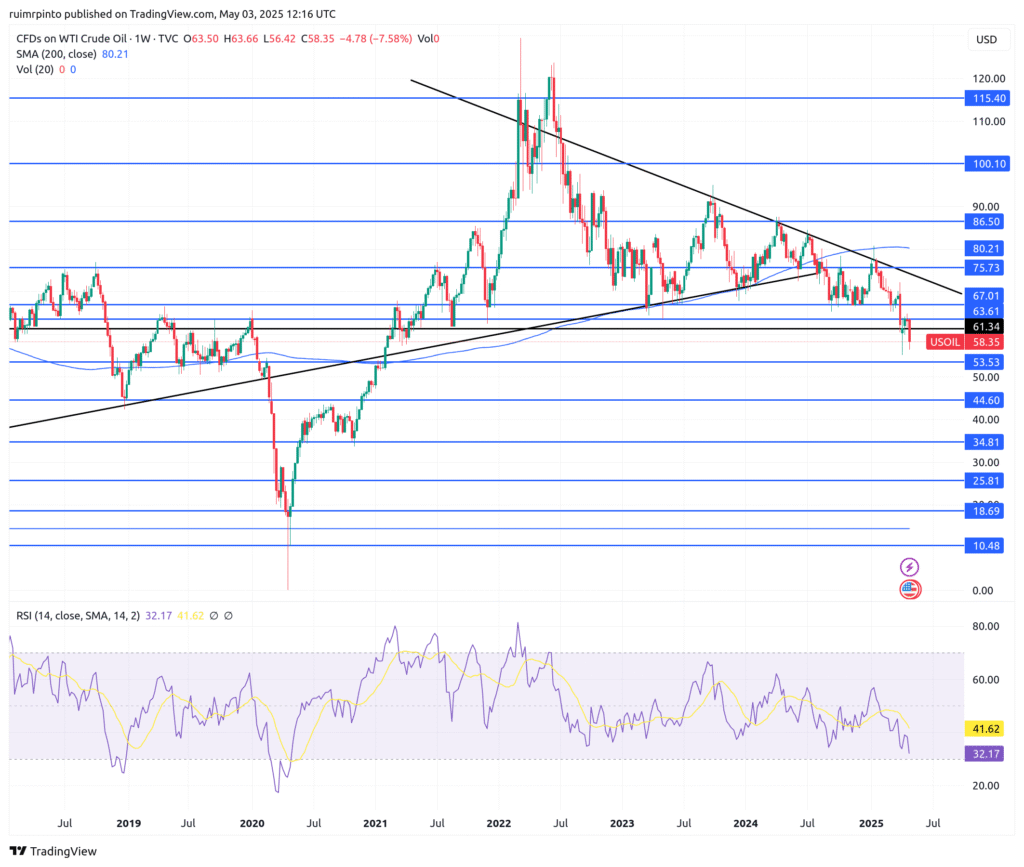The width and height of the screenshot is (1024, 867).
Task: Click the purple 32.17 RSI value label
Action: click(x=986, y=753)
